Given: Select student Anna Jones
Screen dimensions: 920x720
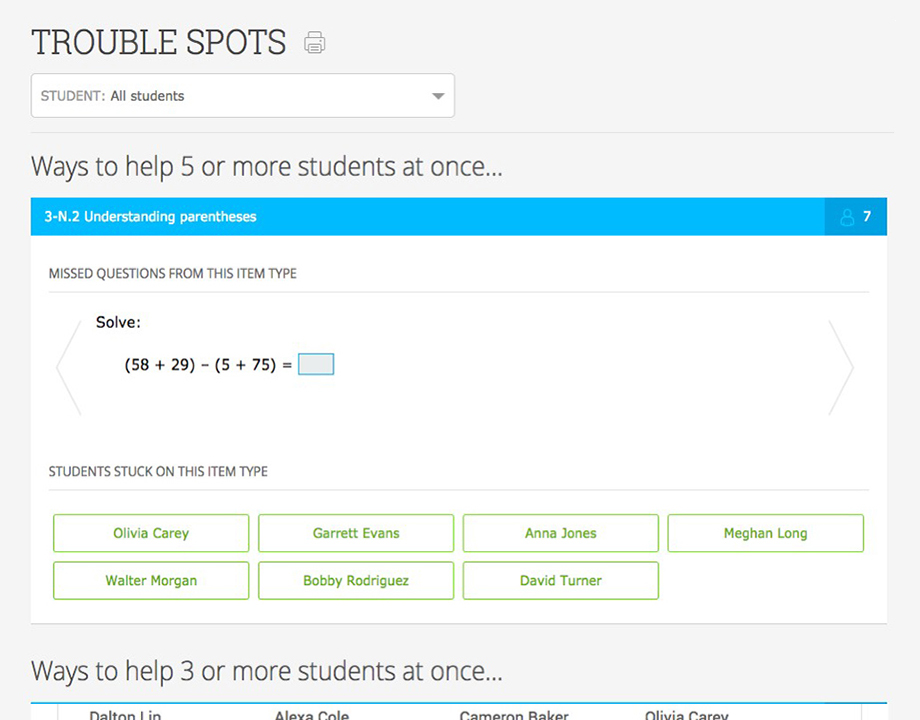Looking at the screenshot, I should point(560,533).
